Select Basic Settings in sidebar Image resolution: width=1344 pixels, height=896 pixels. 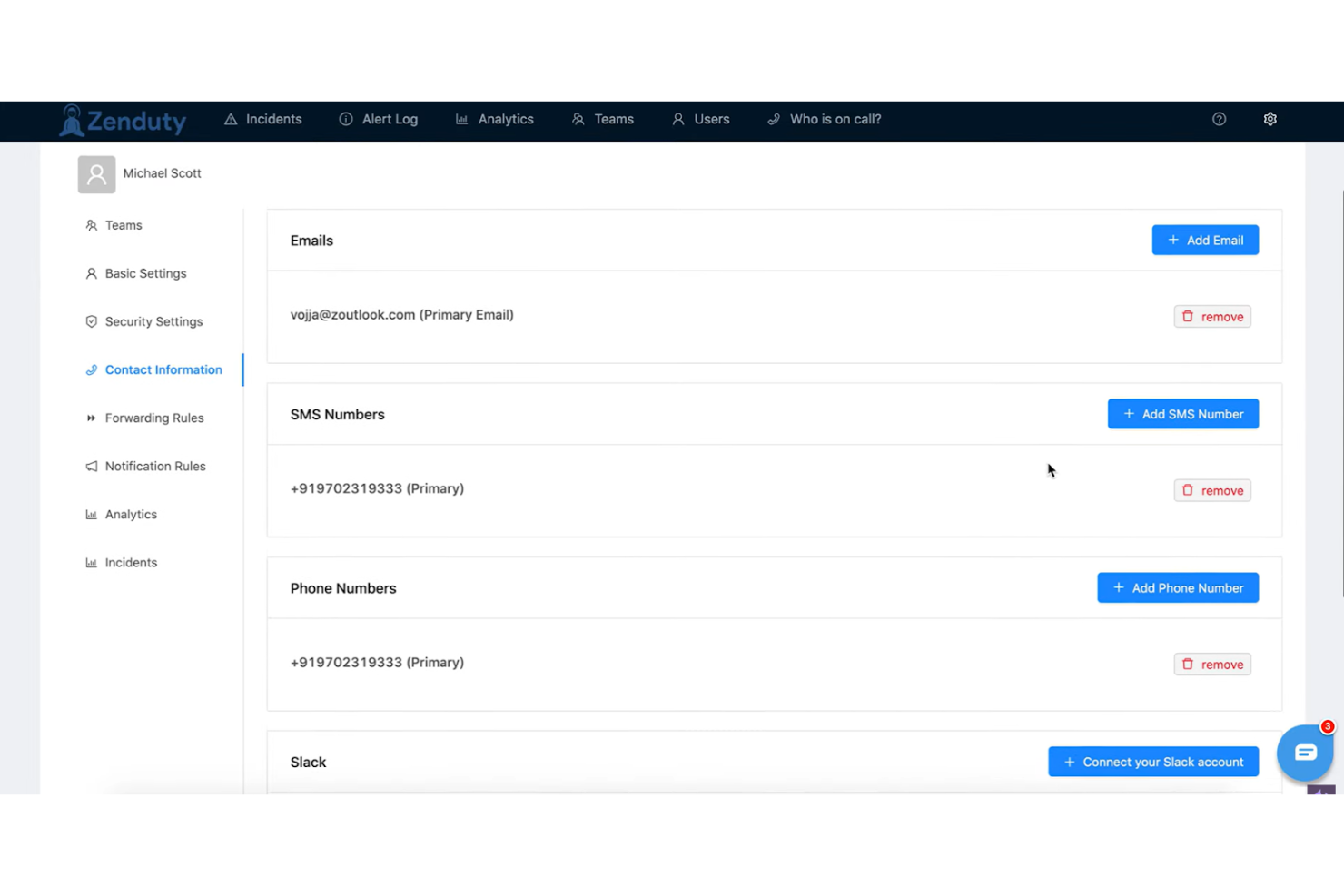[145, 273]
